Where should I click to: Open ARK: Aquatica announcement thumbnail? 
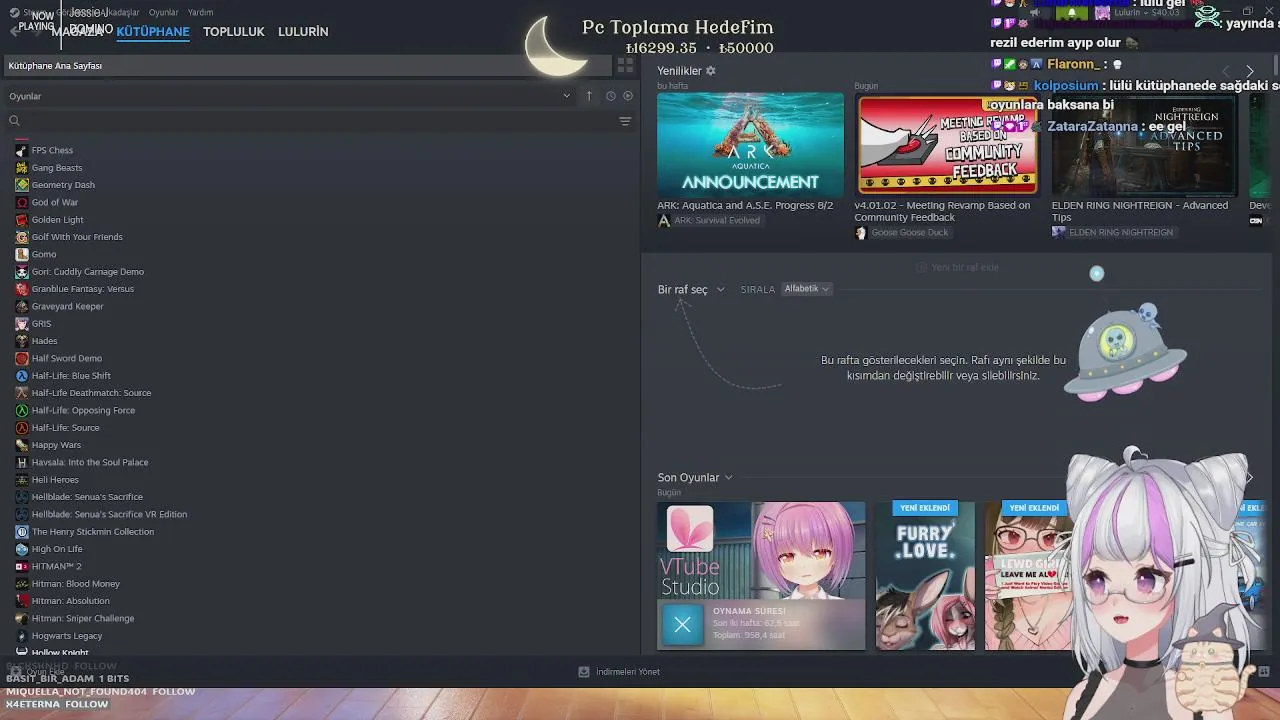750,144
